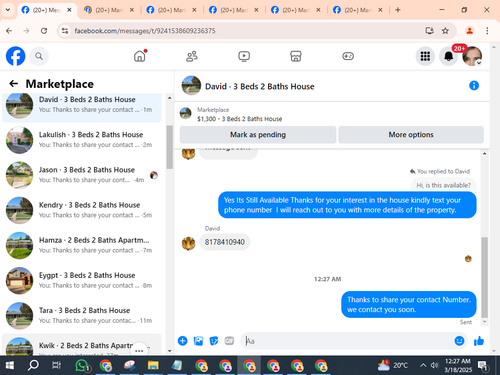Image resolution: width=500 pixels, height=375 pixels.
Task: Open the three-dots menu on Kwik chat
Action: 139,350
